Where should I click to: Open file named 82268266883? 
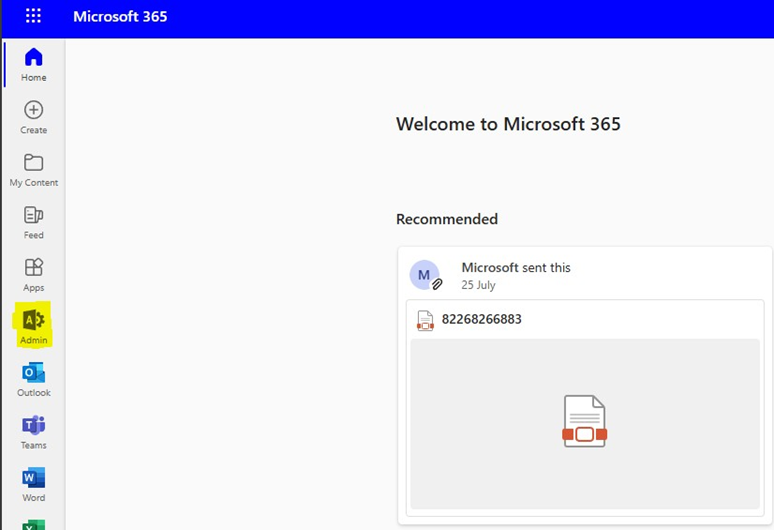click(x=481, y=320)
